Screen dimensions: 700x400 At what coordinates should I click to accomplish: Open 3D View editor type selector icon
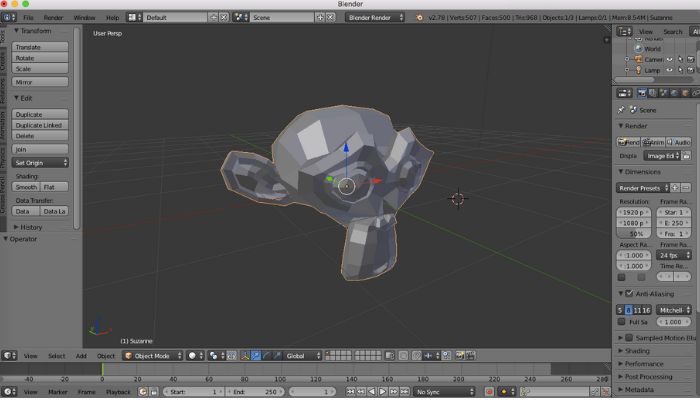coord(8,356)
